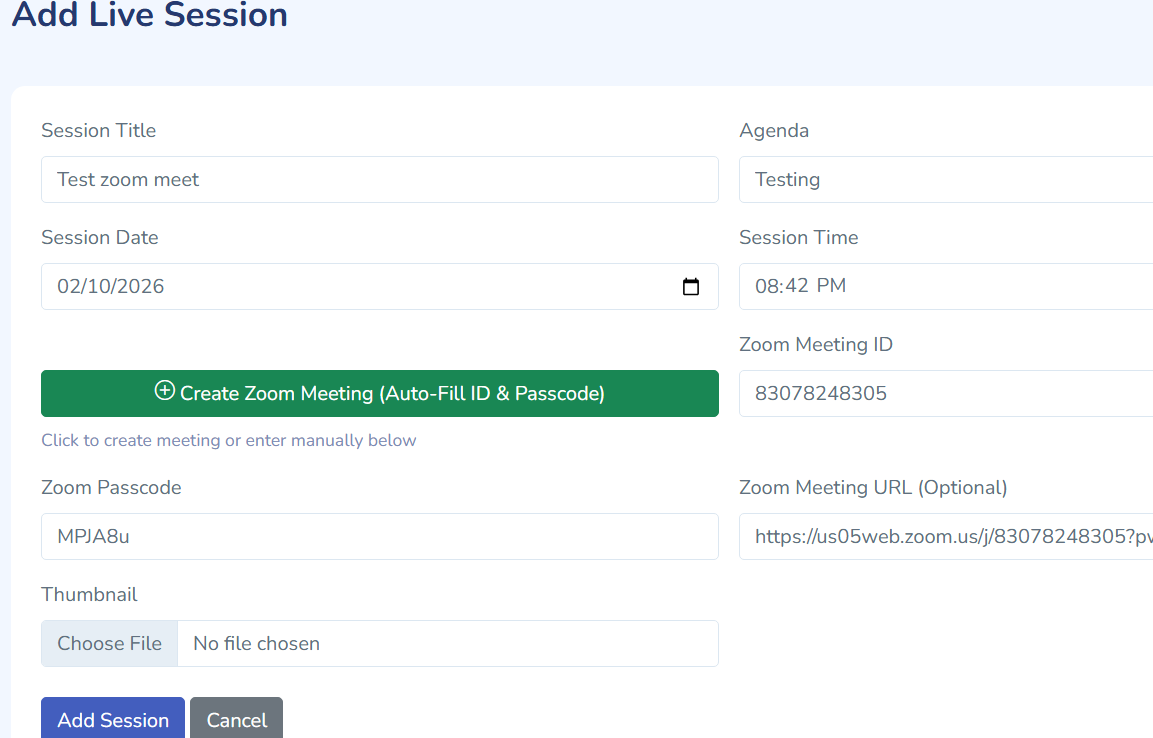Focus the Session Title input field
The height and width of the screenshot is (738, 1153).
click(x=379, y=180)
